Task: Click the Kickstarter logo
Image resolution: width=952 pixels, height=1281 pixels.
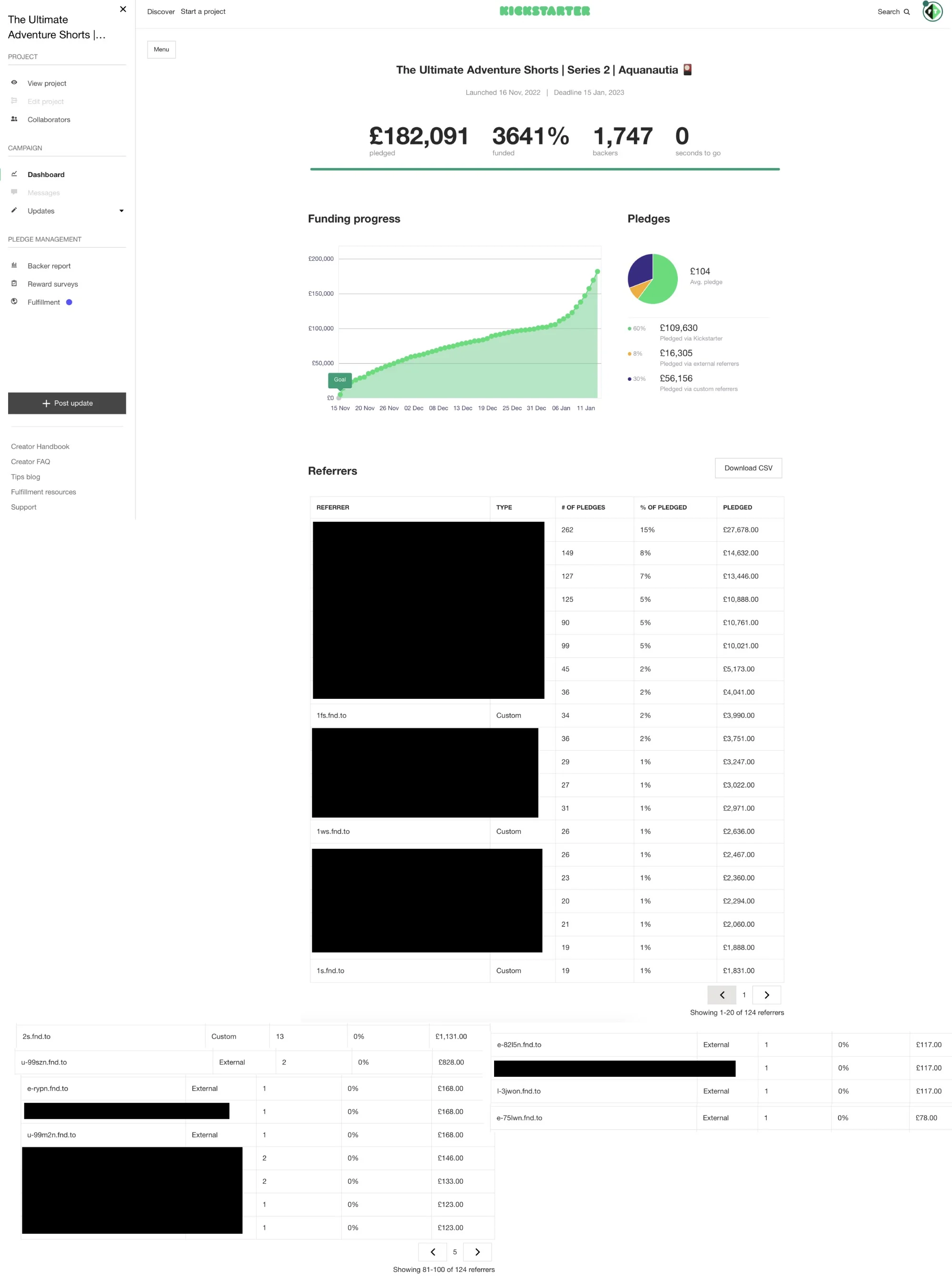Action: pos(545,11)
